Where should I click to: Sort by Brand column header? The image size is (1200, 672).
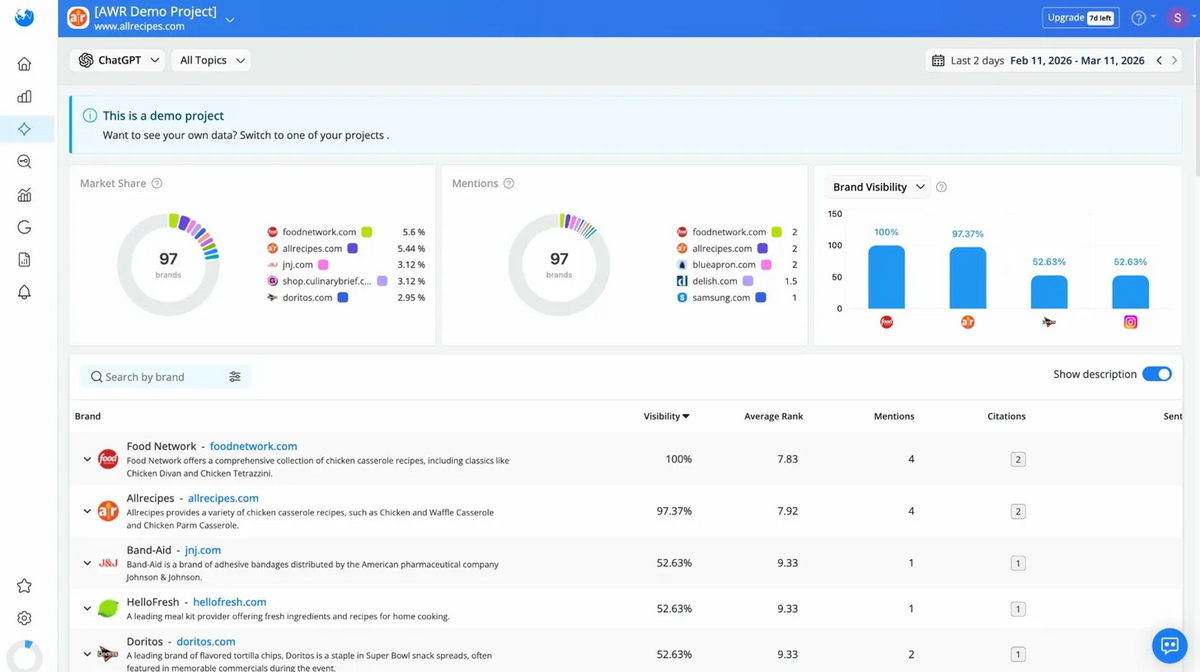[88, 416]
